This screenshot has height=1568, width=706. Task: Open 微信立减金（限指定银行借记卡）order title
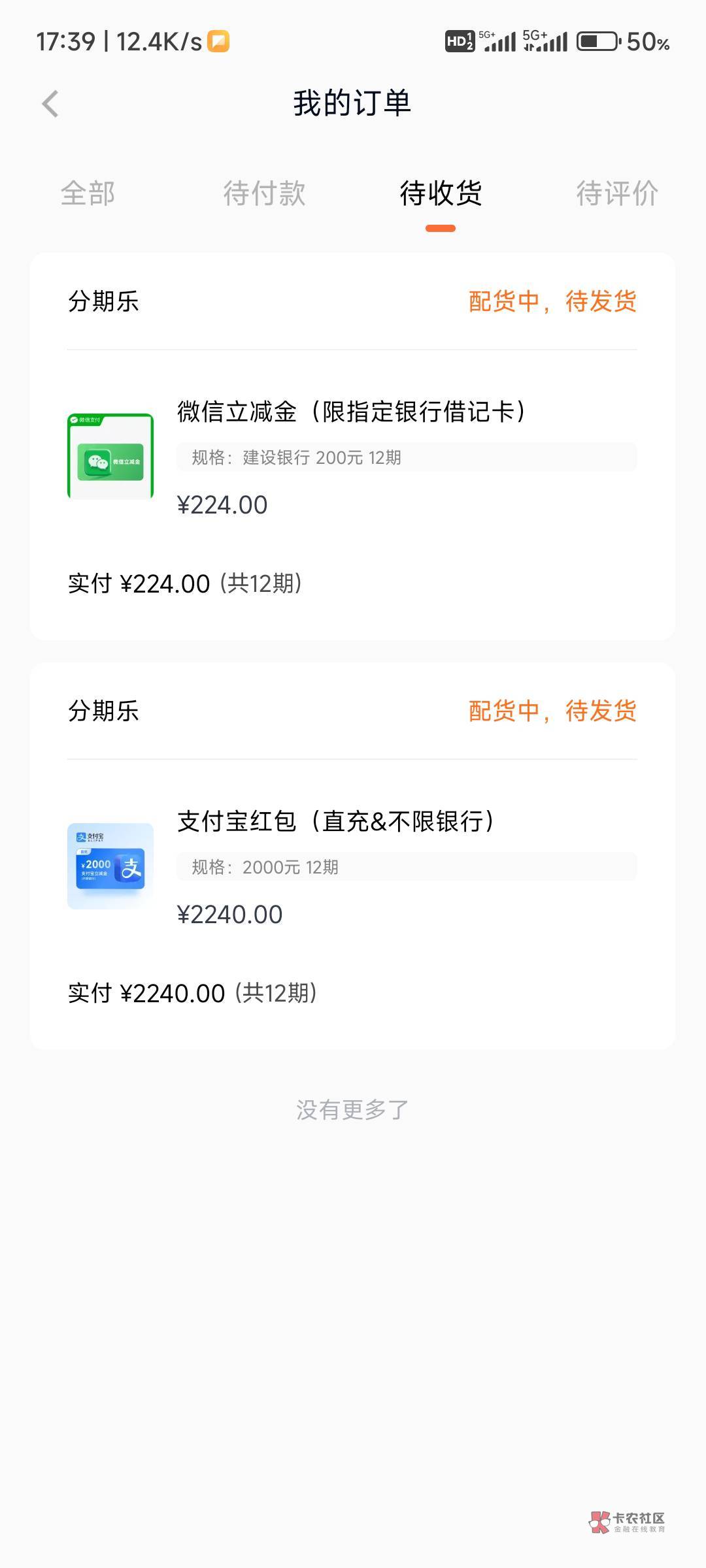click(x=351, y=412)
